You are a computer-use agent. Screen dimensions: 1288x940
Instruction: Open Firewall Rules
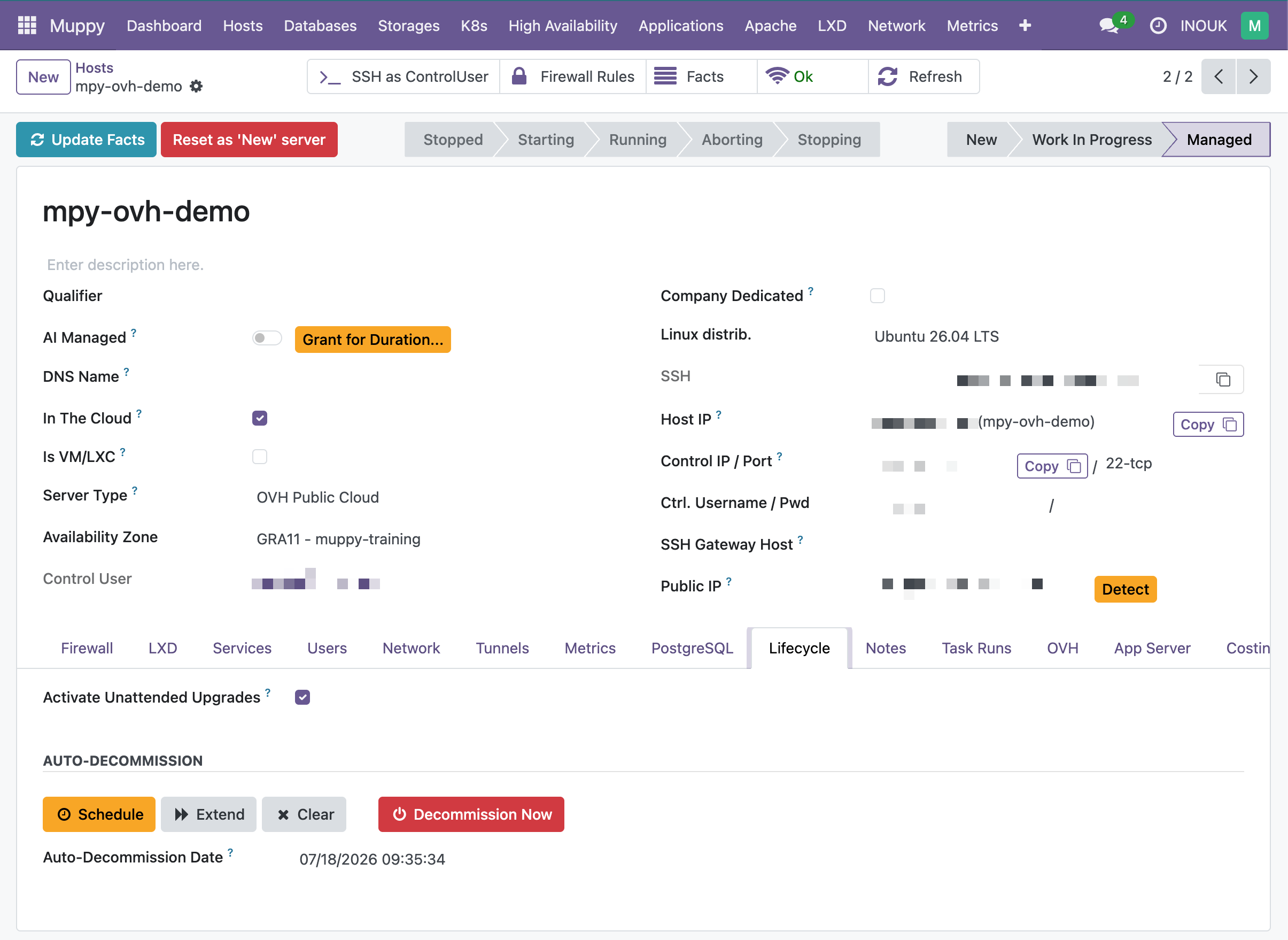pos(573,77)
